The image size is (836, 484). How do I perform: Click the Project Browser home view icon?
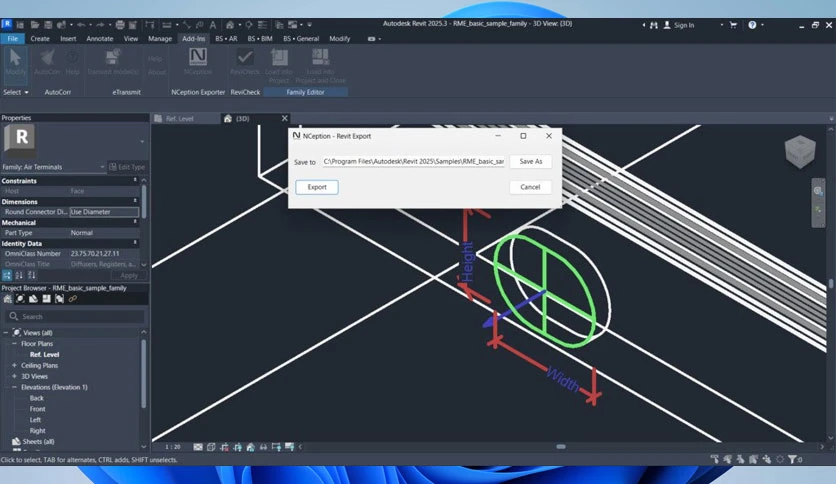pyautogui.click(x=7, y=299)
